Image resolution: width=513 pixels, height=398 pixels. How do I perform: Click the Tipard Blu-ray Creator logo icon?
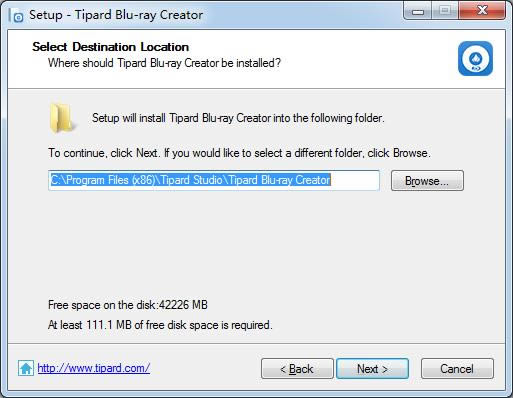(x=475, y=59)
